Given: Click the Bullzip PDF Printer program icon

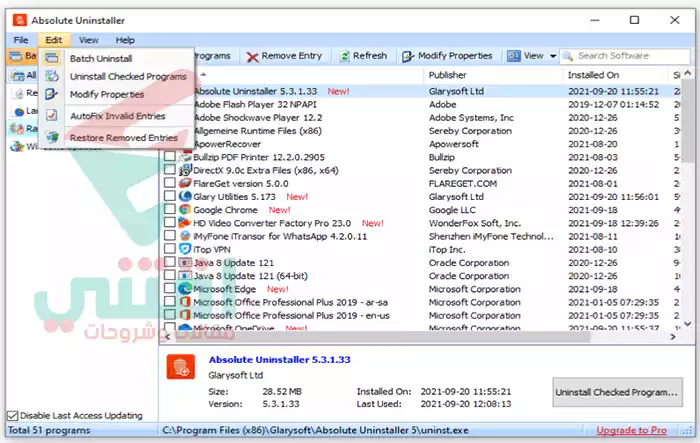Looking at the screenshot, I should [185, 157].
